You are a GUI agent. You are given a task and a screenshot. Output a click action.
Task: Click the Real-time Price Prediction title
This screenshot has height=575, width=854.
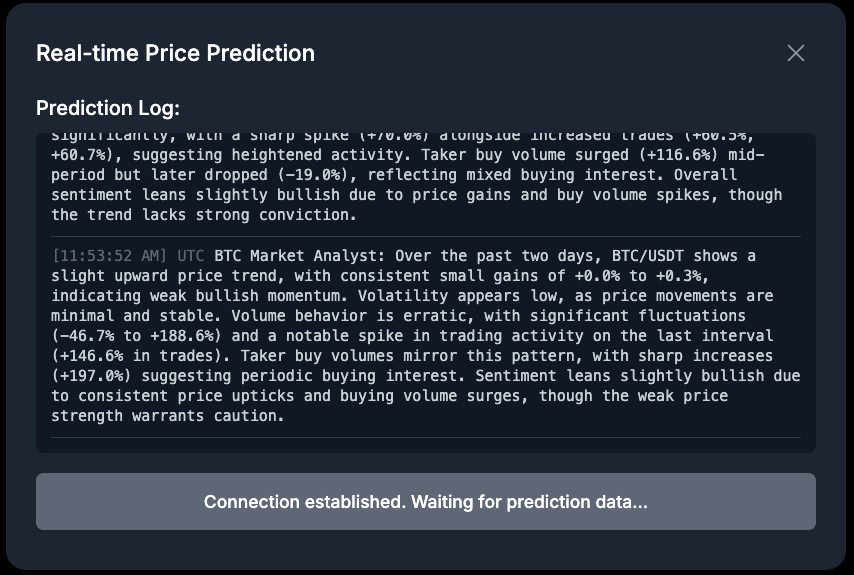coord(175,53)
